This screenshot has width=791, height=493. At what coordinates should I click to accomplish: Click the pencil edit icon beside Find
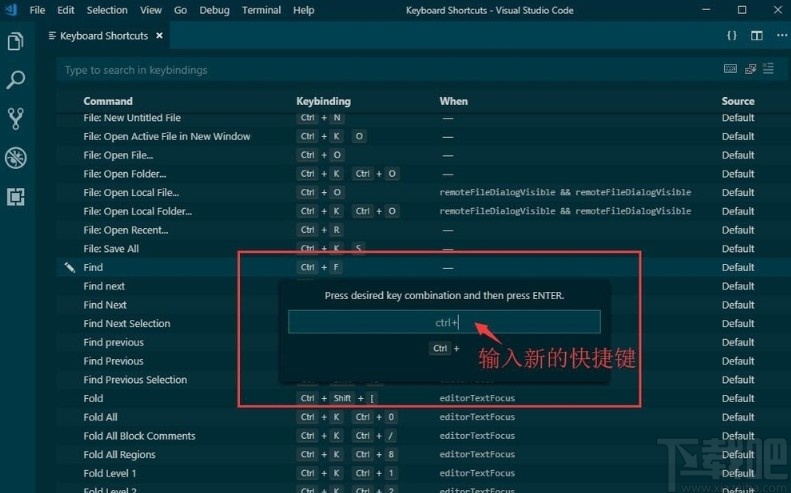pyautogui.click(x=70, y=267)
